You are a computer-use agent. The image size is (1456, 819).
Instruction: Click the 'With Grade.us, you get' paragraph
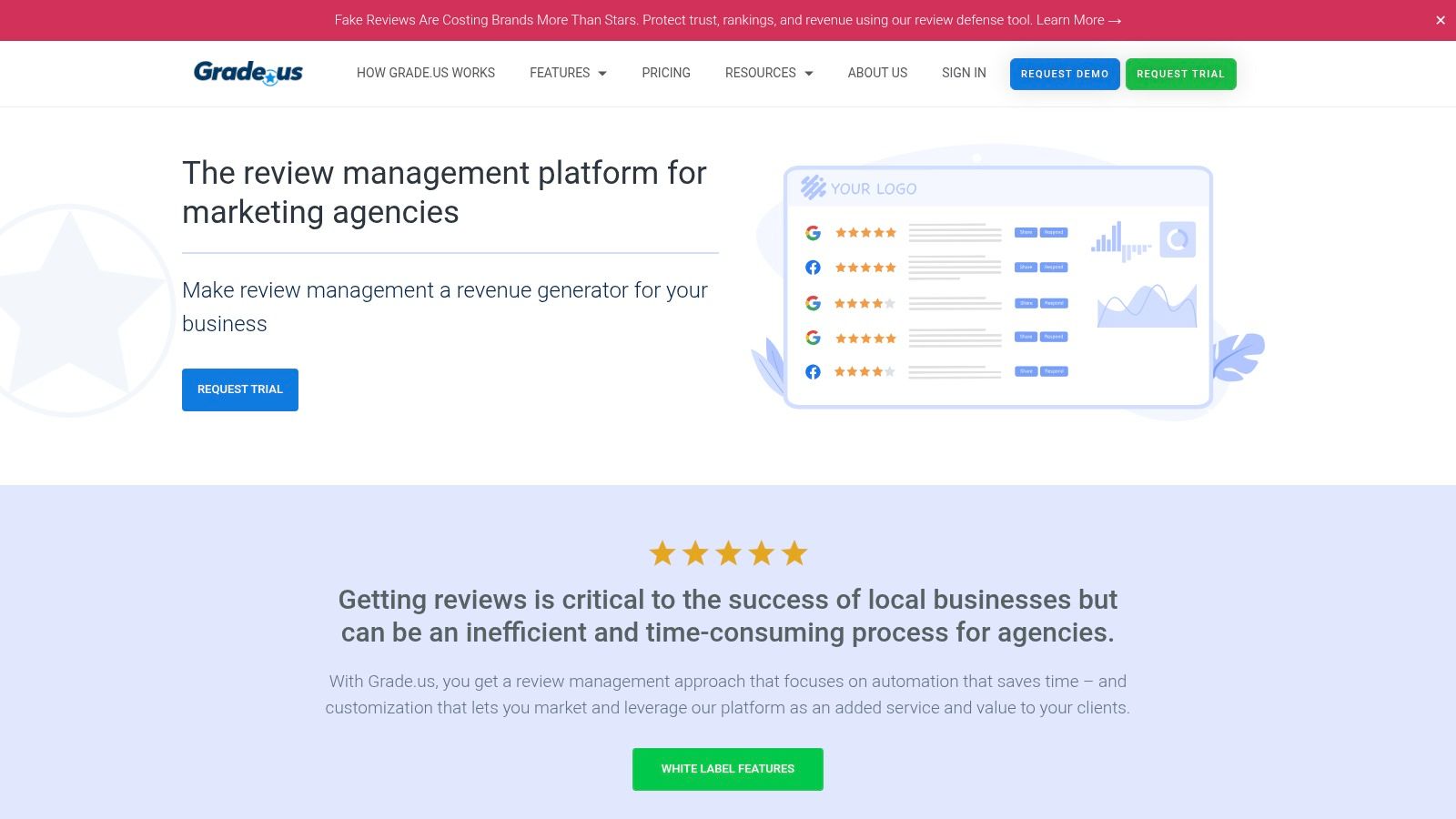click(x=728, y=694)
